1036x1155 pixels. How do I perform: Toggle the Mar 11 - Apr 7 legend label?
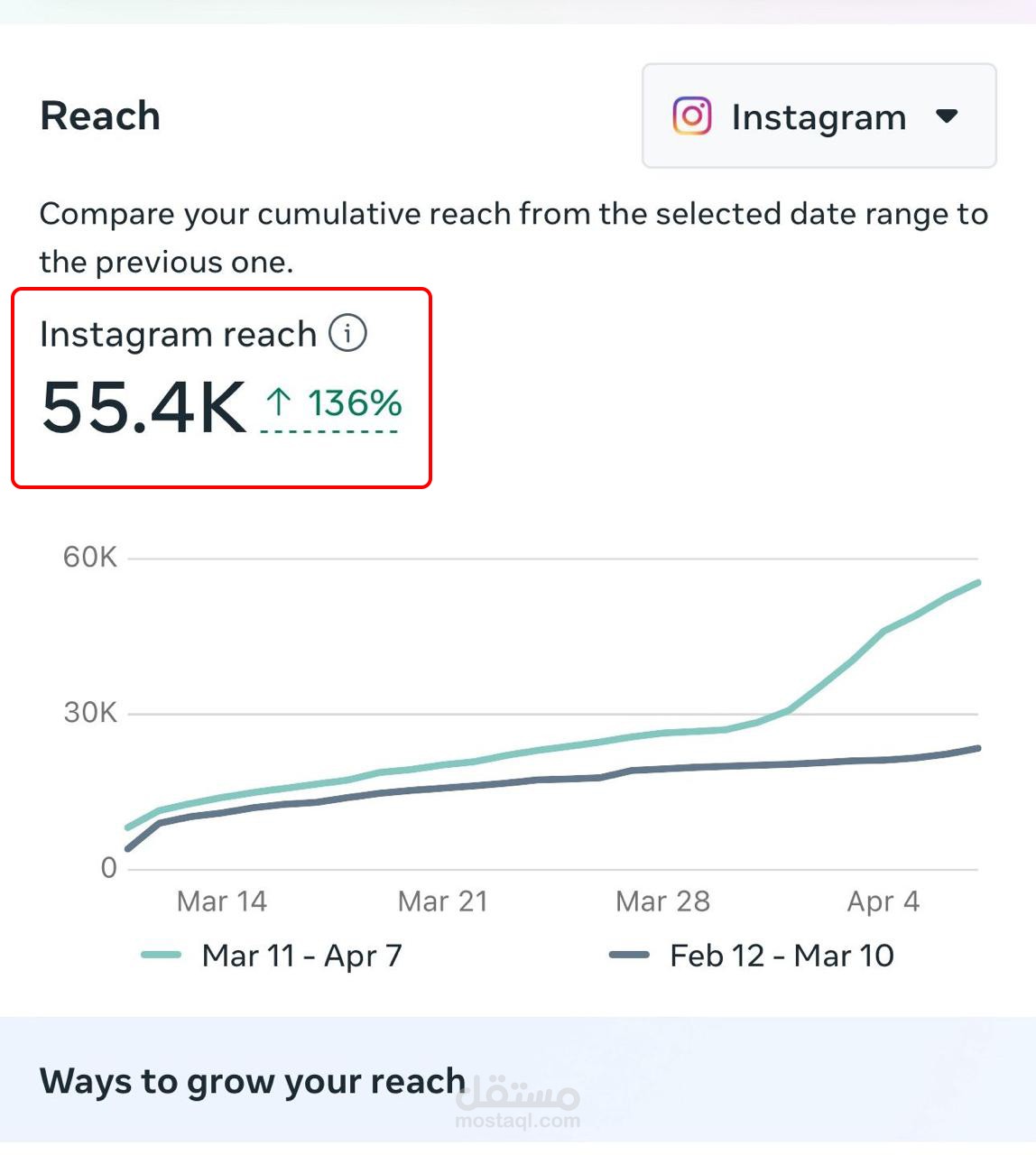pos(302,955)
